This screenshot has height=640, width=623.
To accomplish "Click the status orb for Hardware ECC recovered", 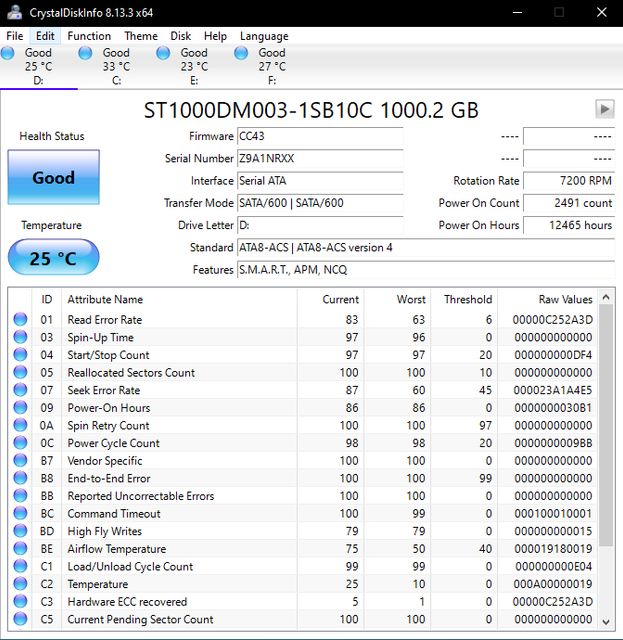I will [x=20, y=601].
